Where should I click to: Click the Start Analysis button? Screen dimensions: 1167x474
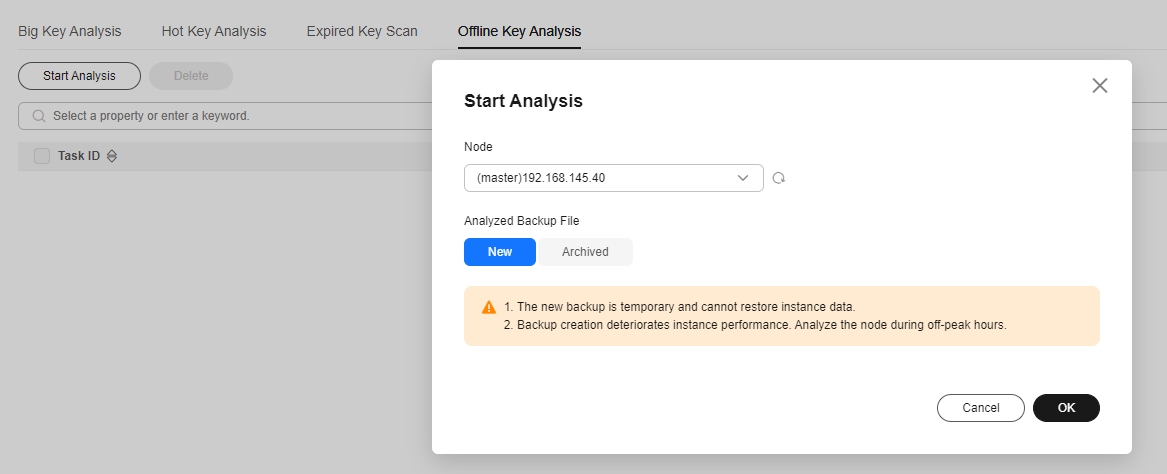[x=79, y=76]
